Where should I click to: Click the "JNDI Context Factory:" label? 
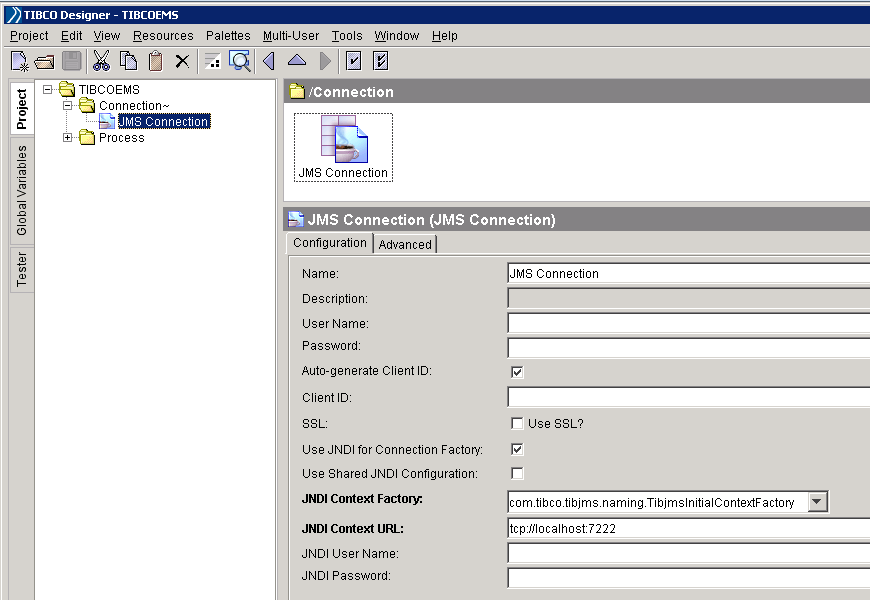362,499
